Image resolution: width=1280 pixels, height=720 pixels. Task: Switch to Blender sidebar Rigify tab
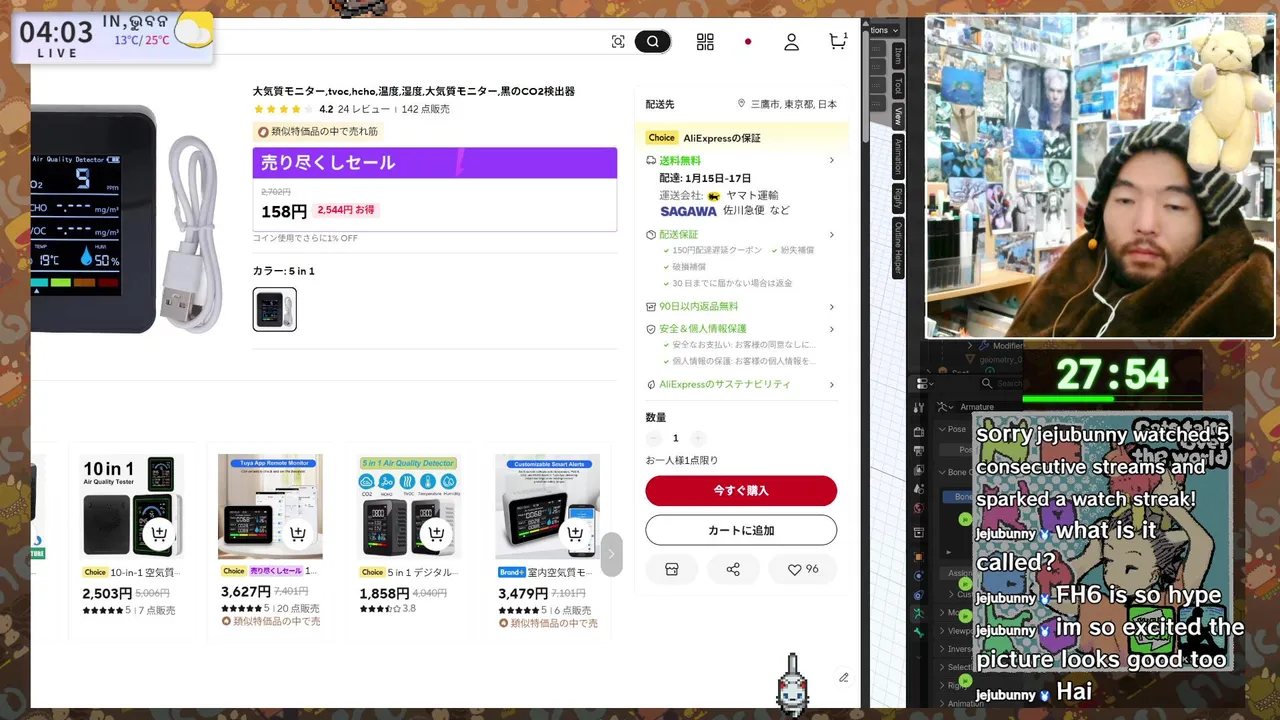point(898,197)
